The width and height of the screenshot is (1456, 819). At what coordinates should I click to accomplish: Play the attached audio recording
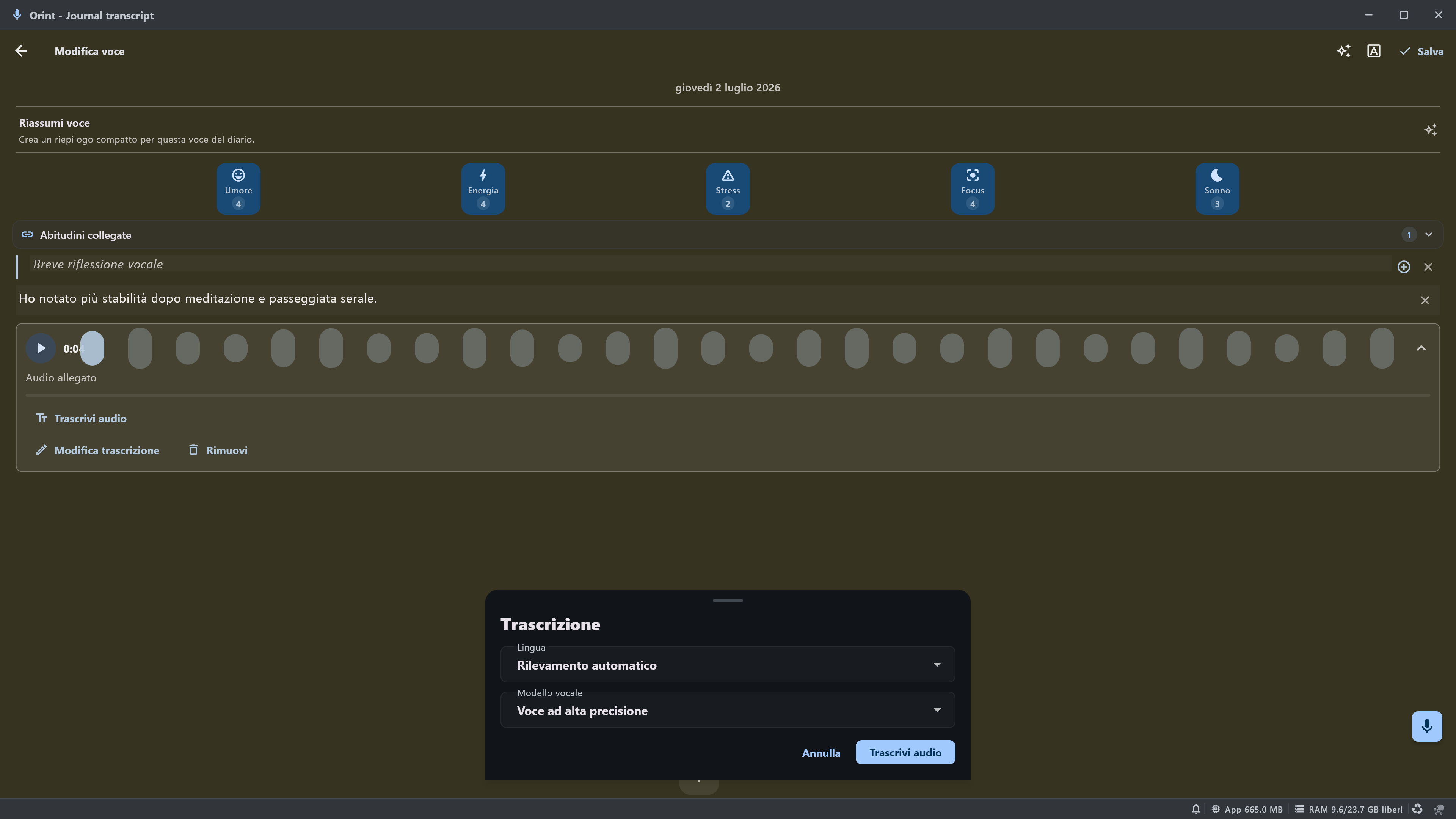coord(41,348)
